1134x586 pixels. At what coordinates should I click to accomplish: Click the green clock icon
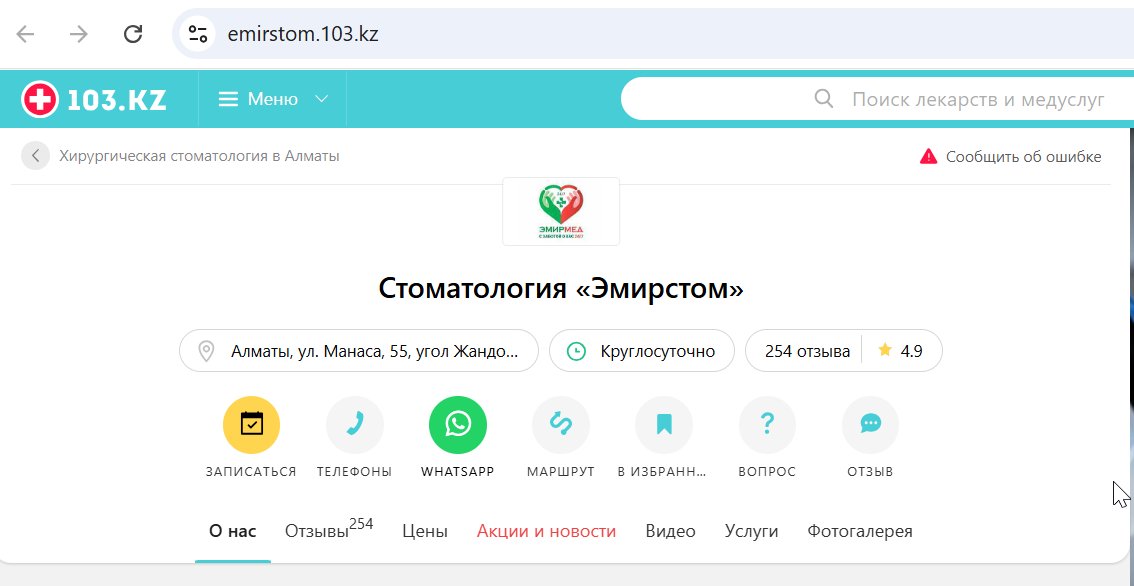[x=576, y=352]
